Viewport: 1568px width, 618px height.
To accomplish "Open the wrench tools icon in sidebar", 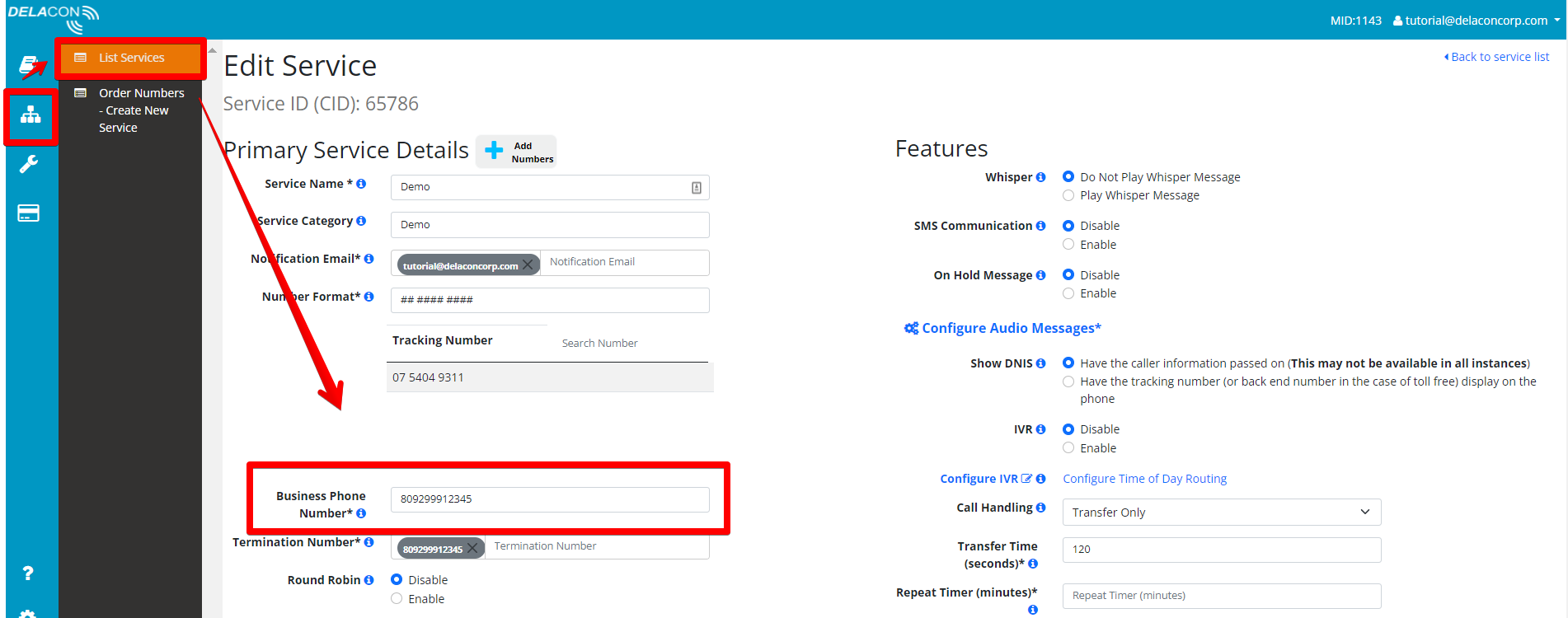I will point(29,164).
